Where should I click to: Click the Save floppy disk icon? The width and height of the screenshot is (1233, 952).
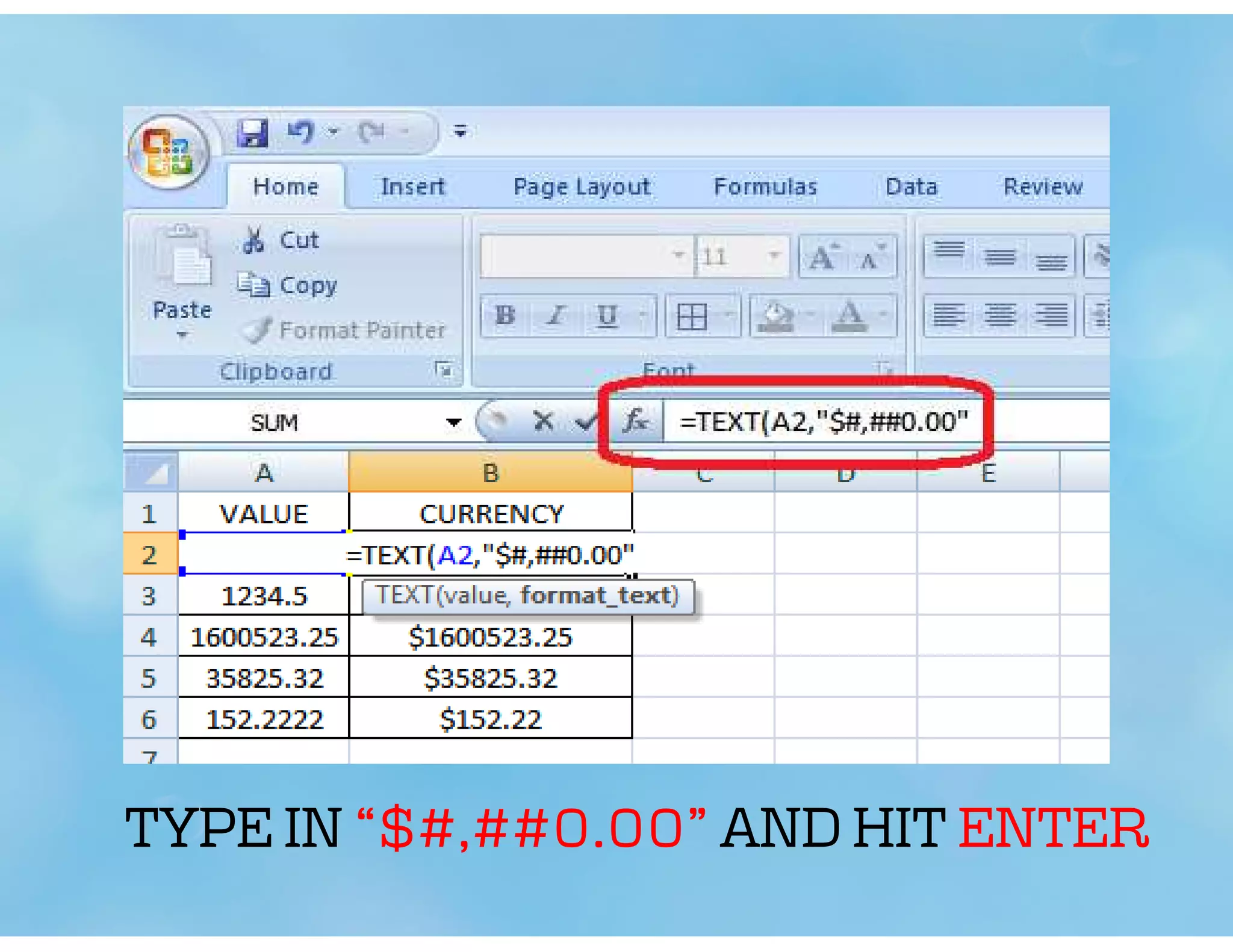coord(252,132)
